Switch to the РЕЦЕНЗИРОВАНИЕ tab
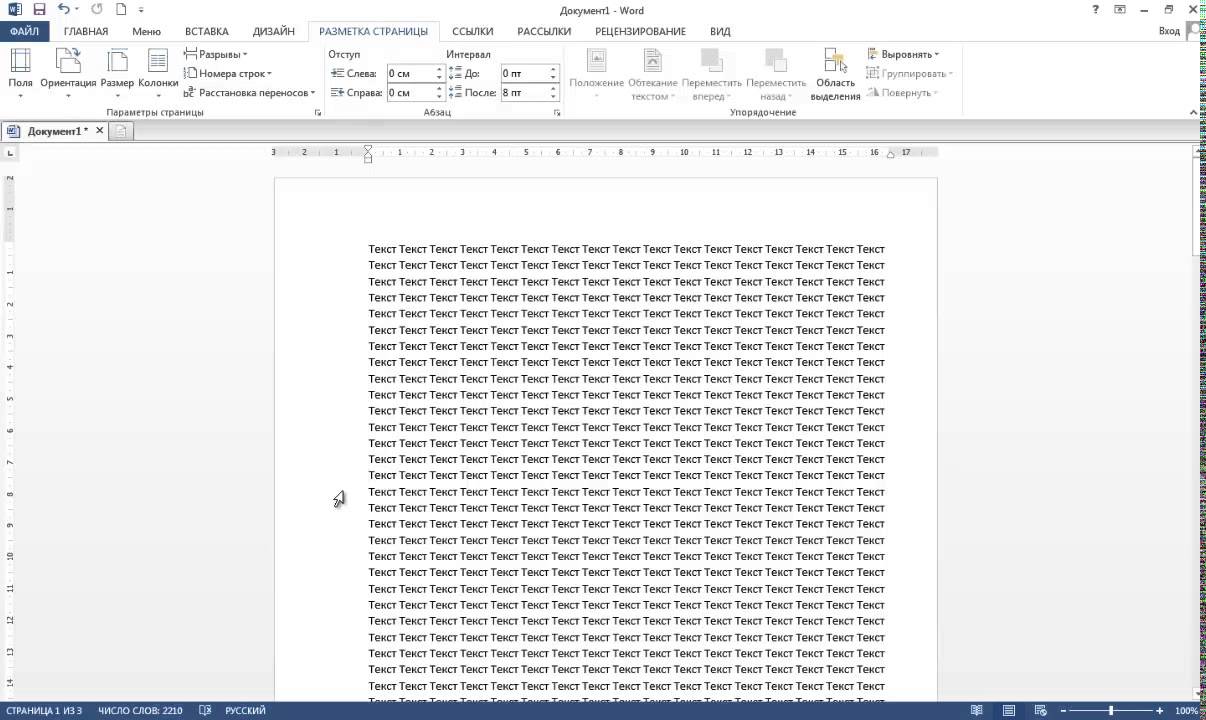1206x720 pixels. (640, 31)
